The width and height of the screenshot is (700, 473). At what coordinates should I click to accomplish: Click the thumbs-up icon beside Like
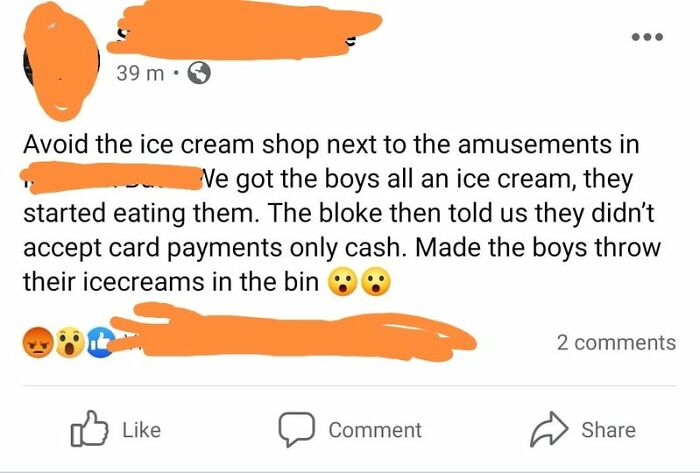tap(89, 429)
